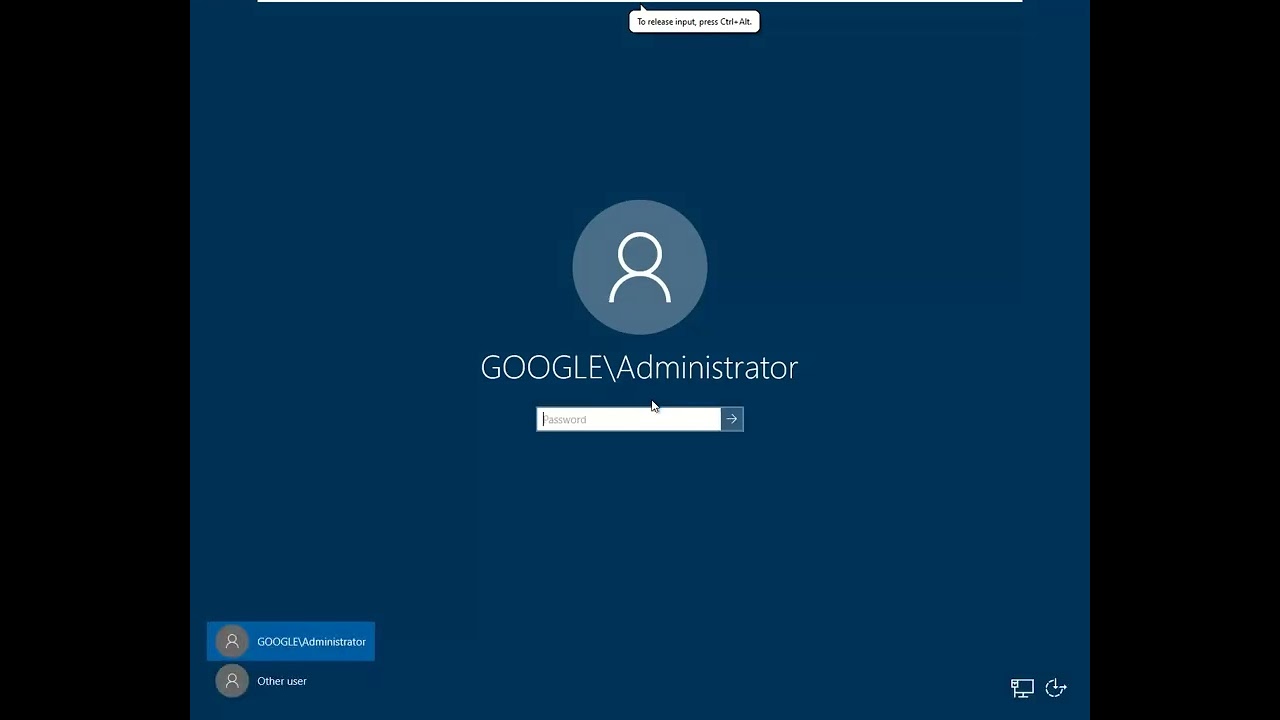Select GOOGLE\Administrator account in user list
The width and height of the screenshot is (1280, 720).
click(291, 641)
